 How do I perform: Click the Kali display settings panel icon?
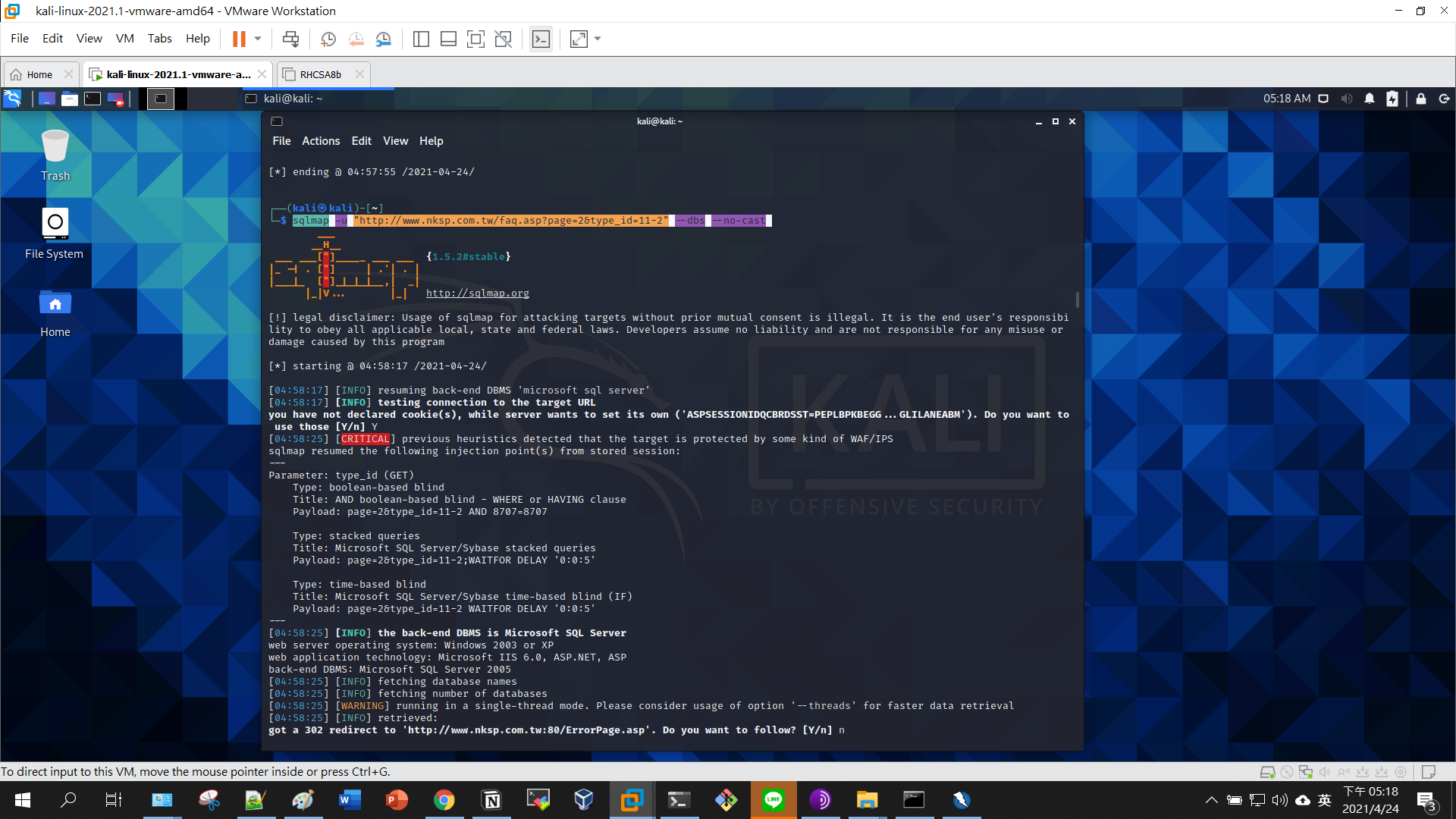coord(1323,99)
